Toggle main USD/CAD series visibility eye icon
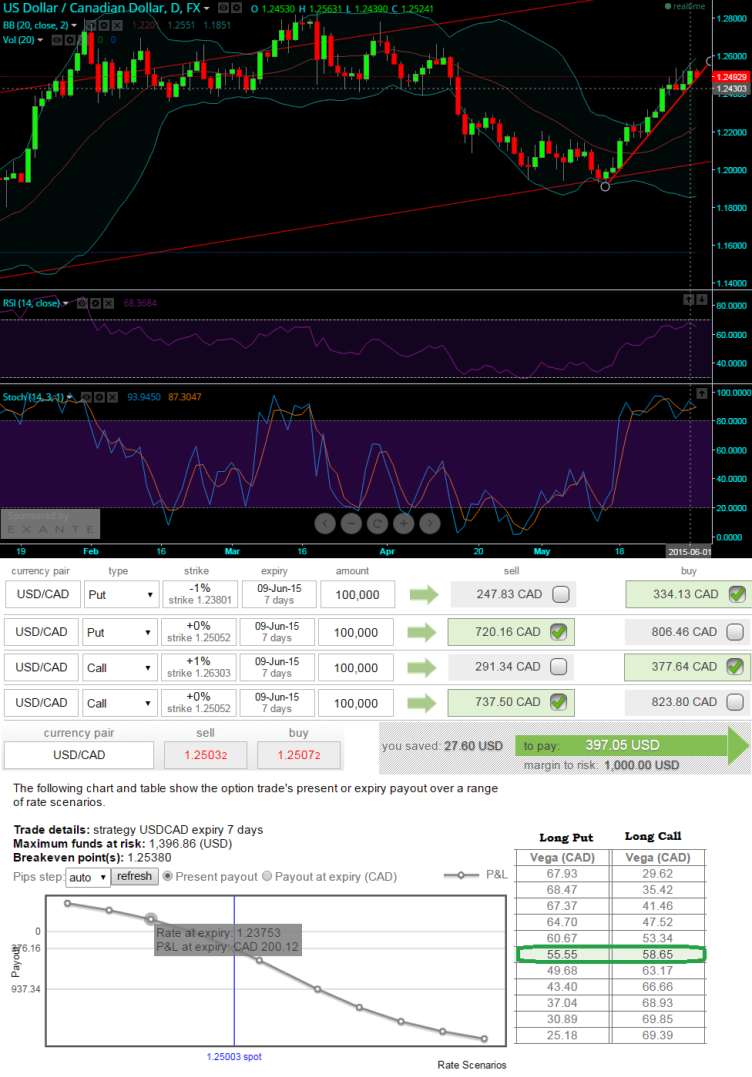752x1077 pixels. tap(223, 8)
